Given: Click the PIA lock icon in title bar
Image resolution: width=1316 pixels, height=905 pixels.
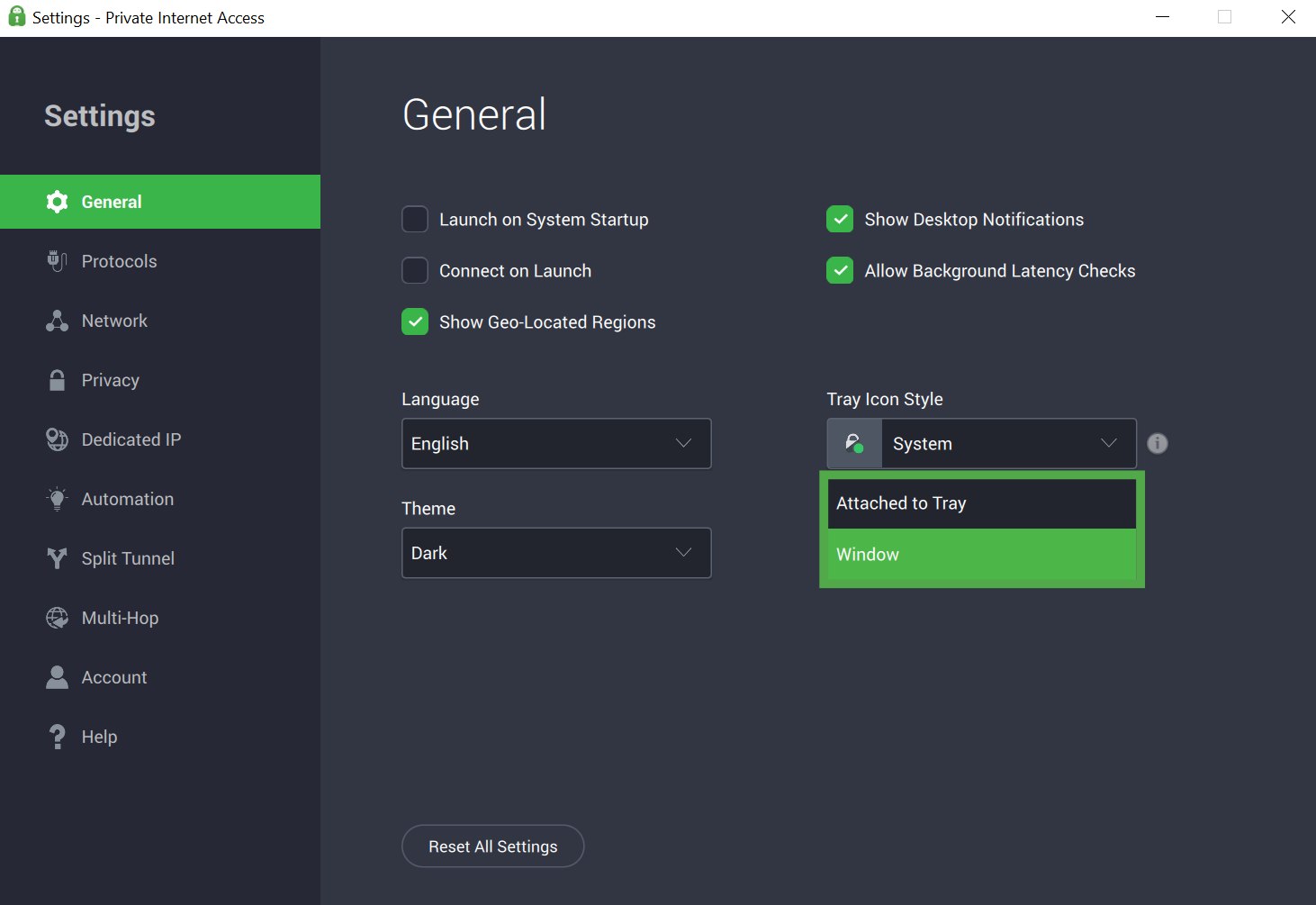Looking at the screenshot, I should [16, 17].
